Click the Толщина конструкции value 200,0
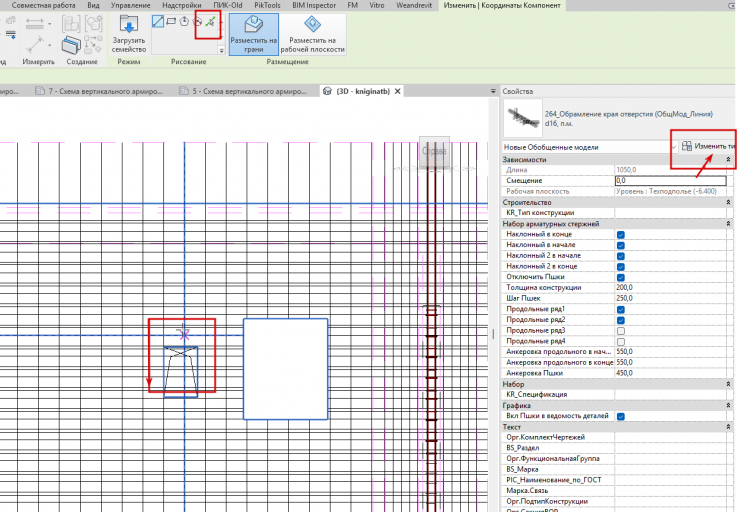Image resolution: width=737 pixels, height=512 pixels. pyautogui.click(x=671, y=288)
